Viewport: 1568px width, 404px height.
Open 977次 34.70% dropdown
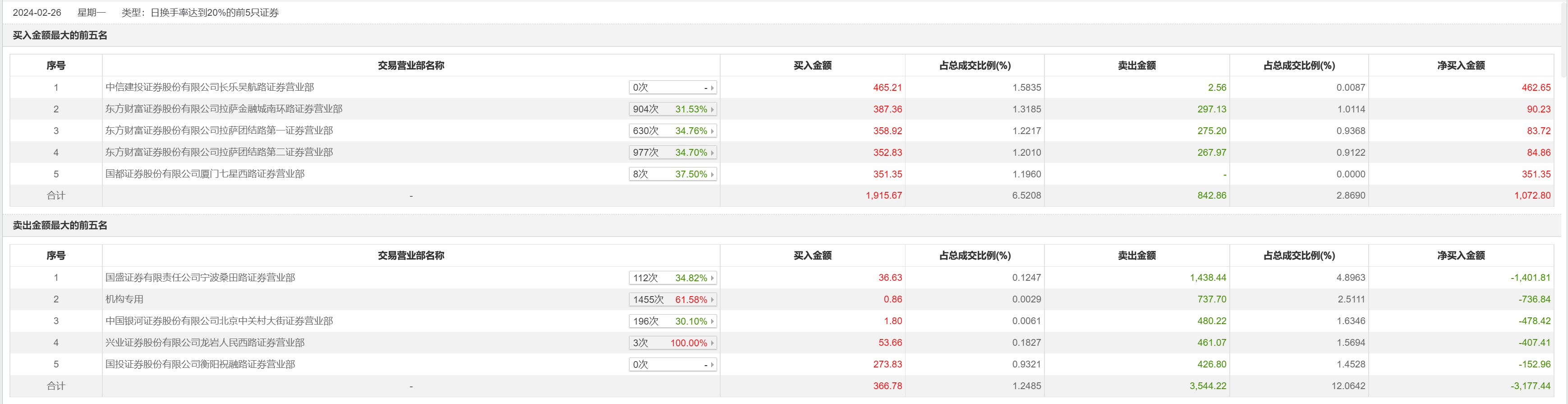pos(672,152)
